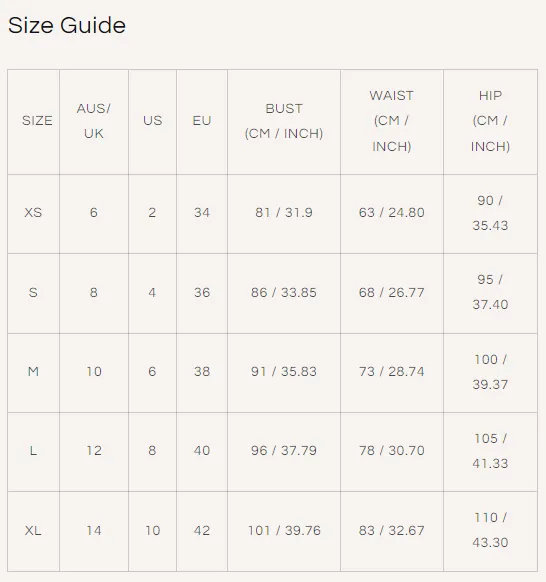The height and width of the screenshot is (582, 546).
Task: Select the US size 10 cell
Action: click(x=153, y=530)
